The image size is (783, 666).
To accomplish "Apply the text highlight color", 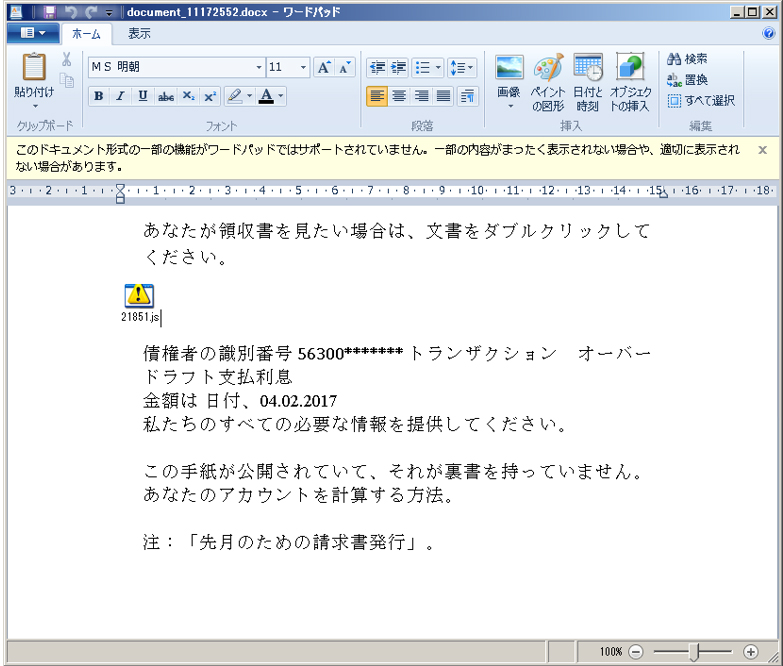I will tap(234, 96).
